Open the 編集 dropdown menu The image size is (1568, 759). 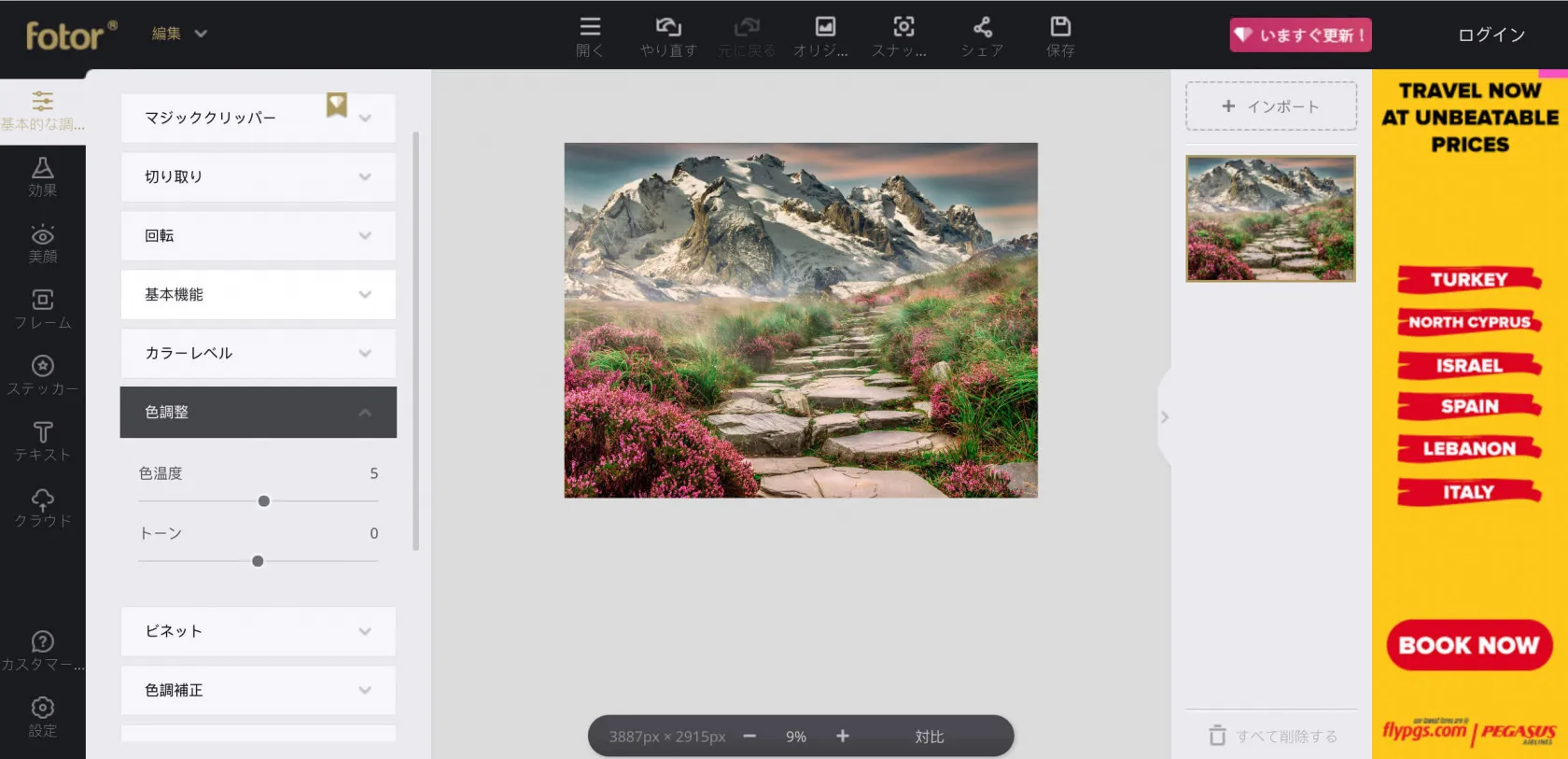pyautogui.click(x=179, y=34)
